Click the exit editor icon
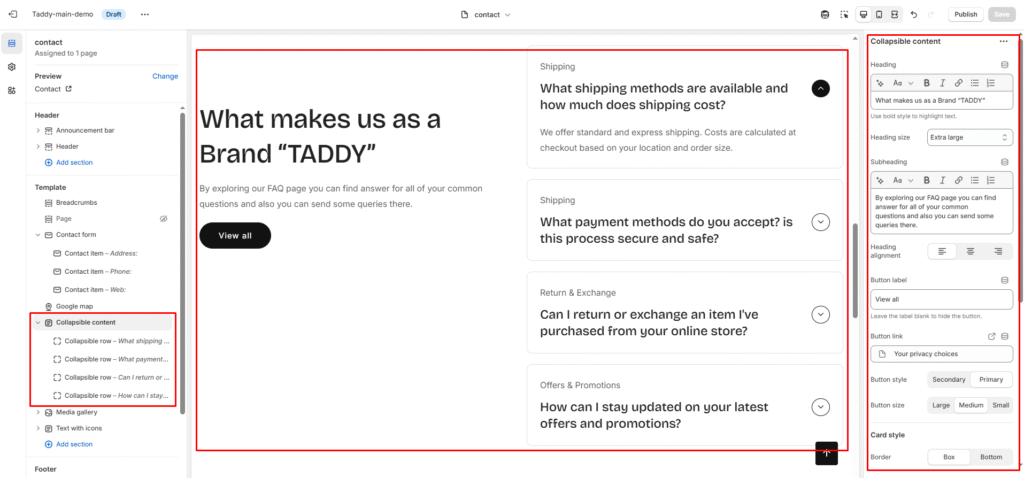Screen dimensions: 1024x478 [11, 15]
